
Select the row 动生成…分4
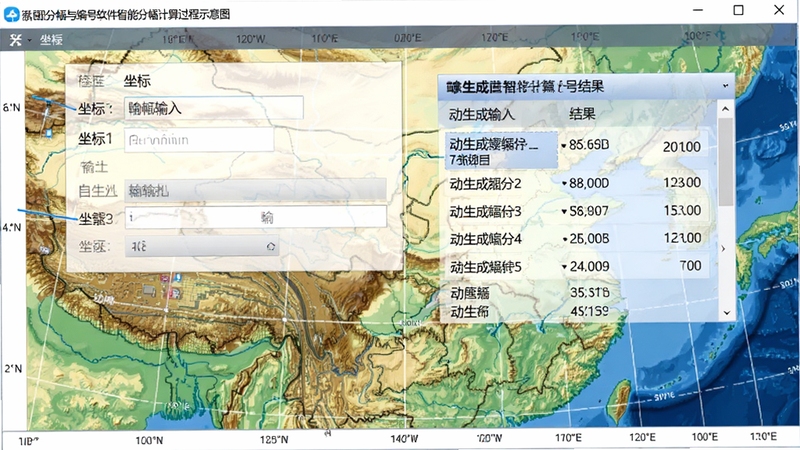pos(577,238)
